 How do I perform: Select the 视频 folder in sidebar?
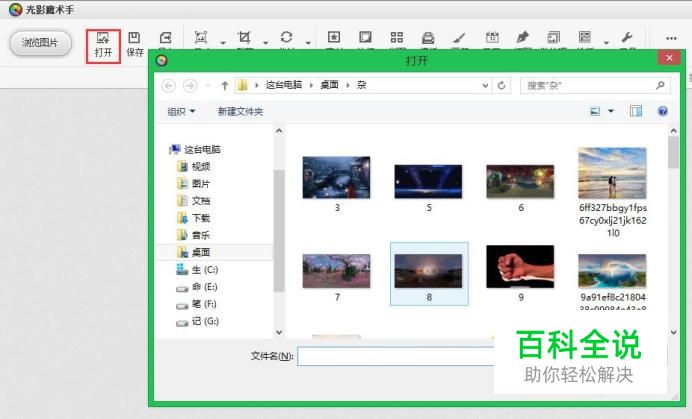pos(193,166)
